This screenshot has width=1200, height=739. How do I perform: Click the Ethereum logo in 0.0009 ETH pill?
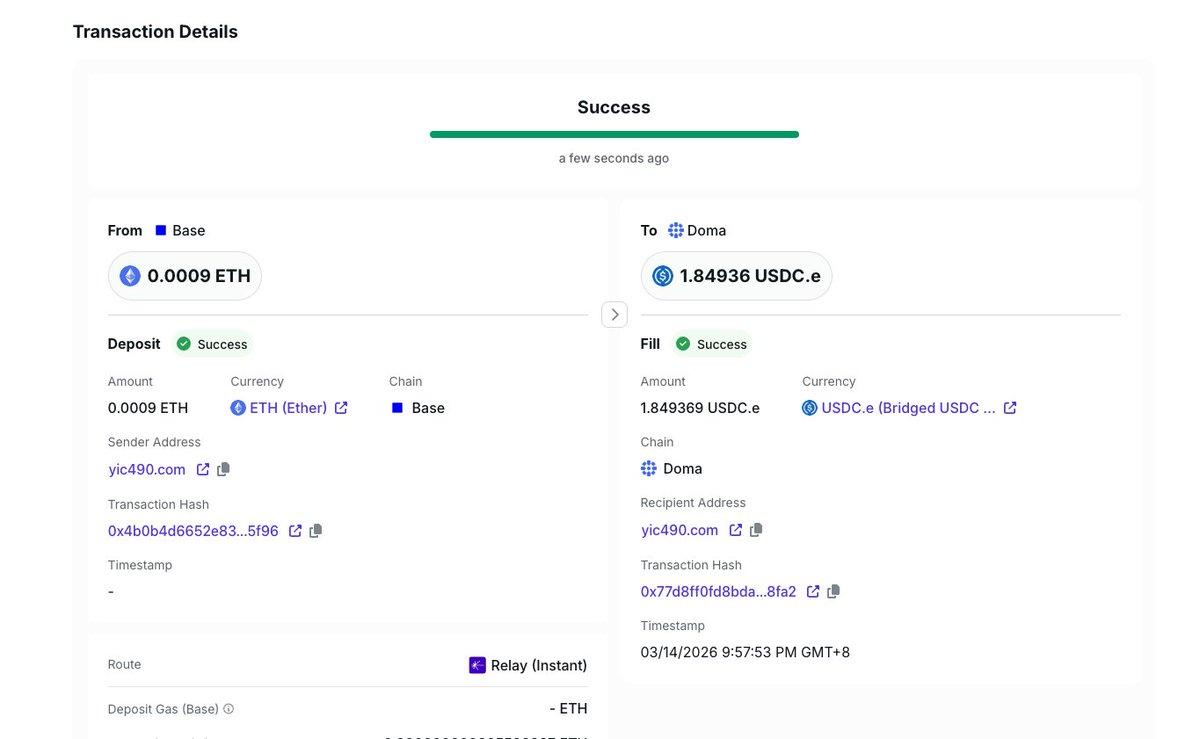coord(130,276)
